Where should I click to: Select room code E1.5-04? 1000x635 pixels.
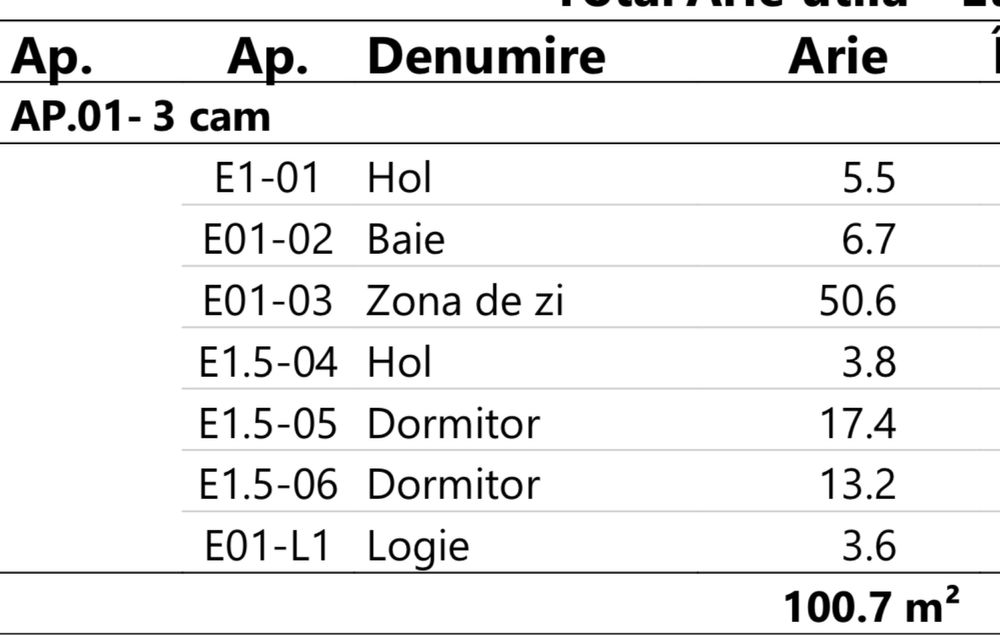tap(268, 361)
